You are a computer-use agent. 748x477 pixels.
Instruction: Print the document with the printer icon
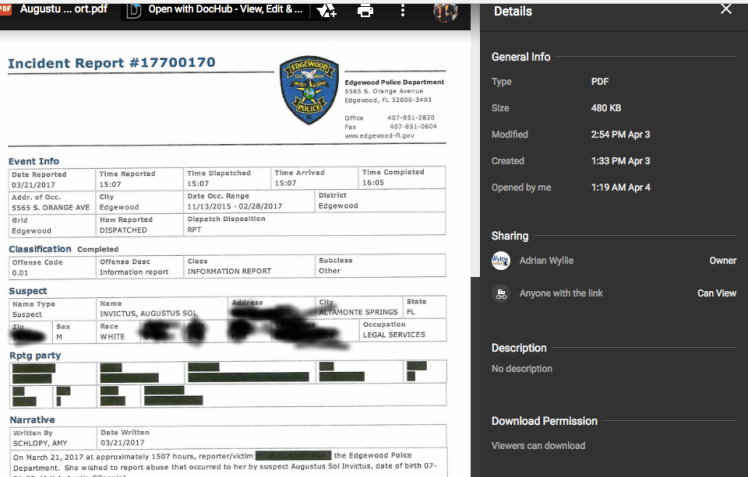[x=365, y=11]
